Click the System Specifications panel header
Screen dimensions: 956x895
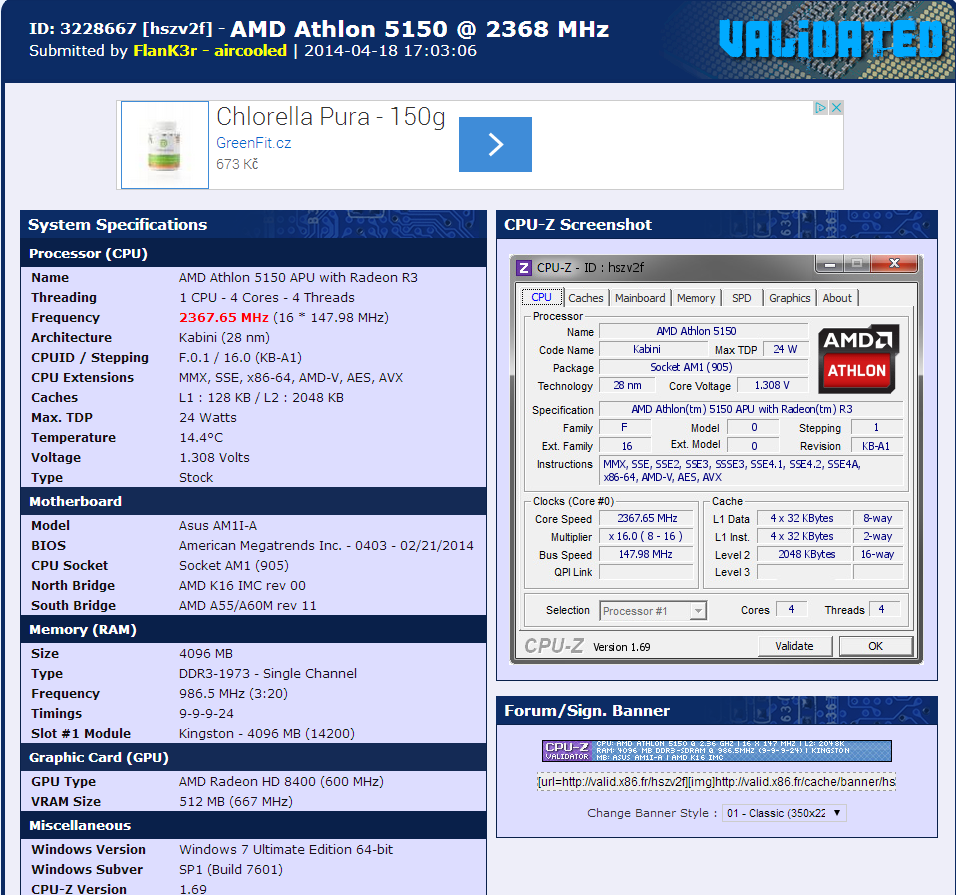pyautogui.click(x=253, y=224)
